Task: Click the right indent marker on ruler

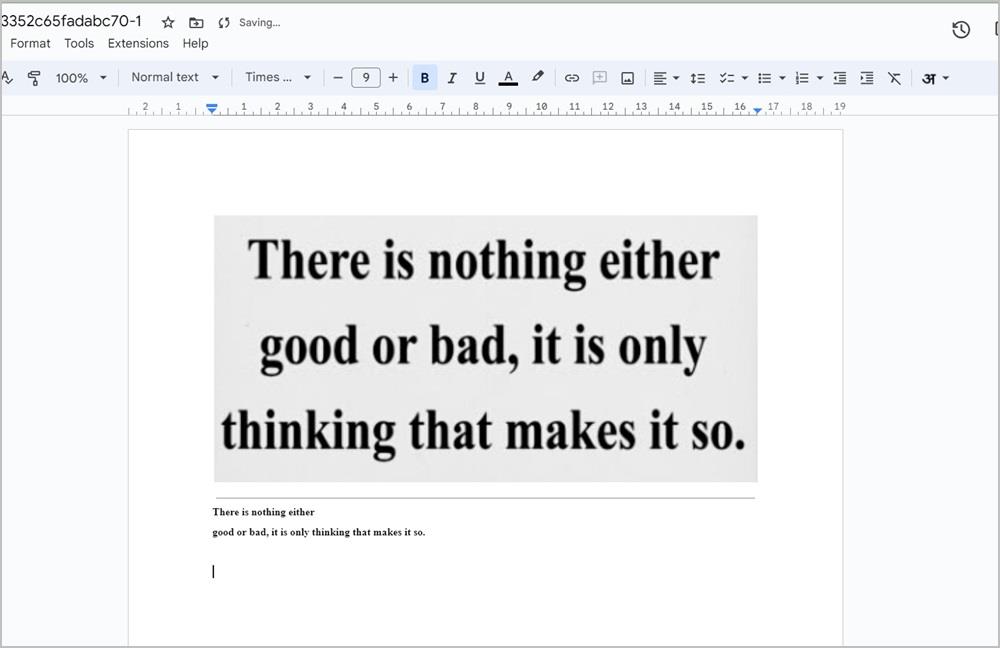Action: [757, 110]
